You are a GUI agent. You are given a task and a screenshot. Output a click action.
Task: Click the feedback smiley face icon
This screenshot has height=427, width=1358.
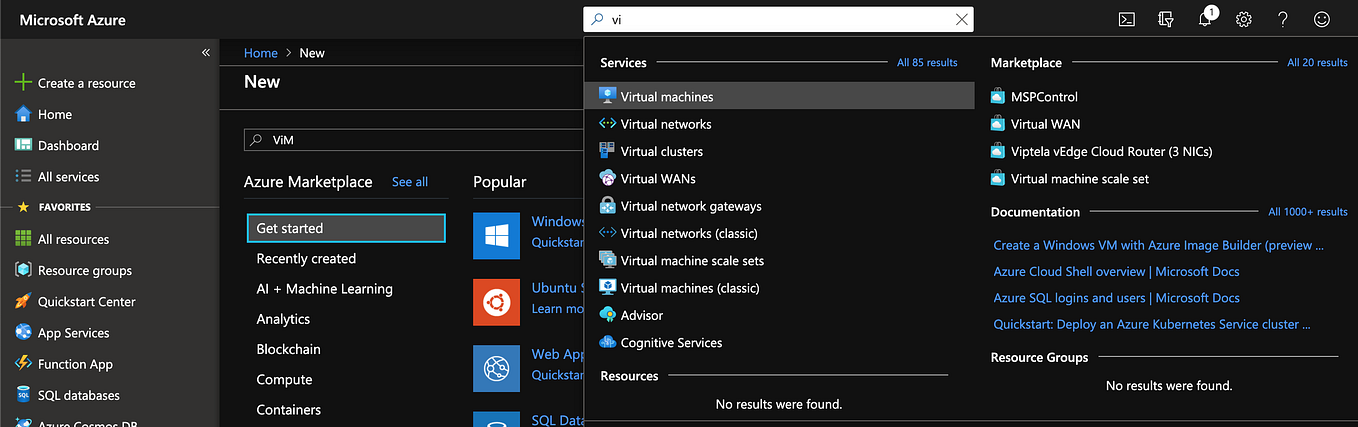[x=1322, y=19]
